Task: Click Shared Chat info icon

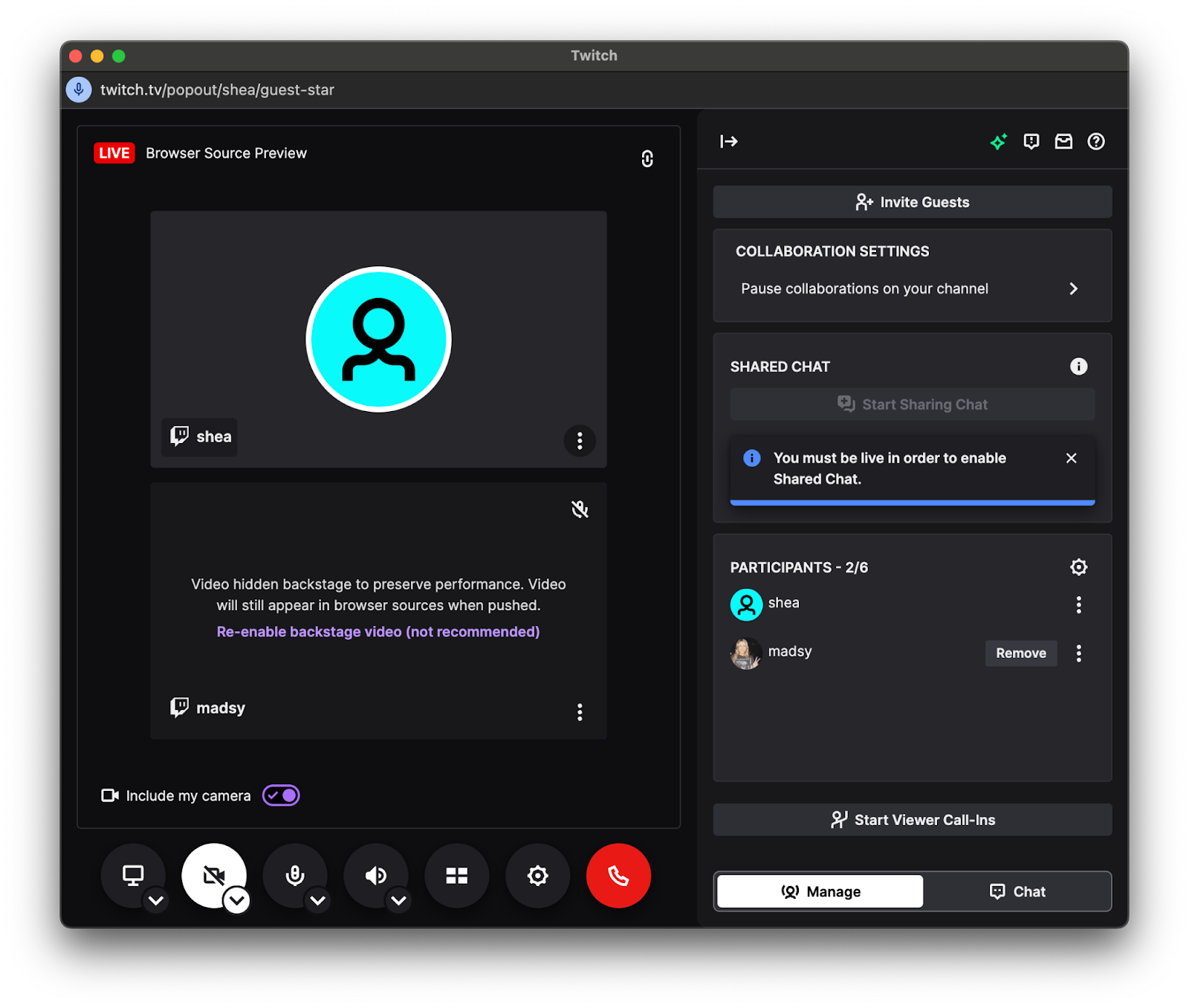Action: click(x=1078, y=366)
